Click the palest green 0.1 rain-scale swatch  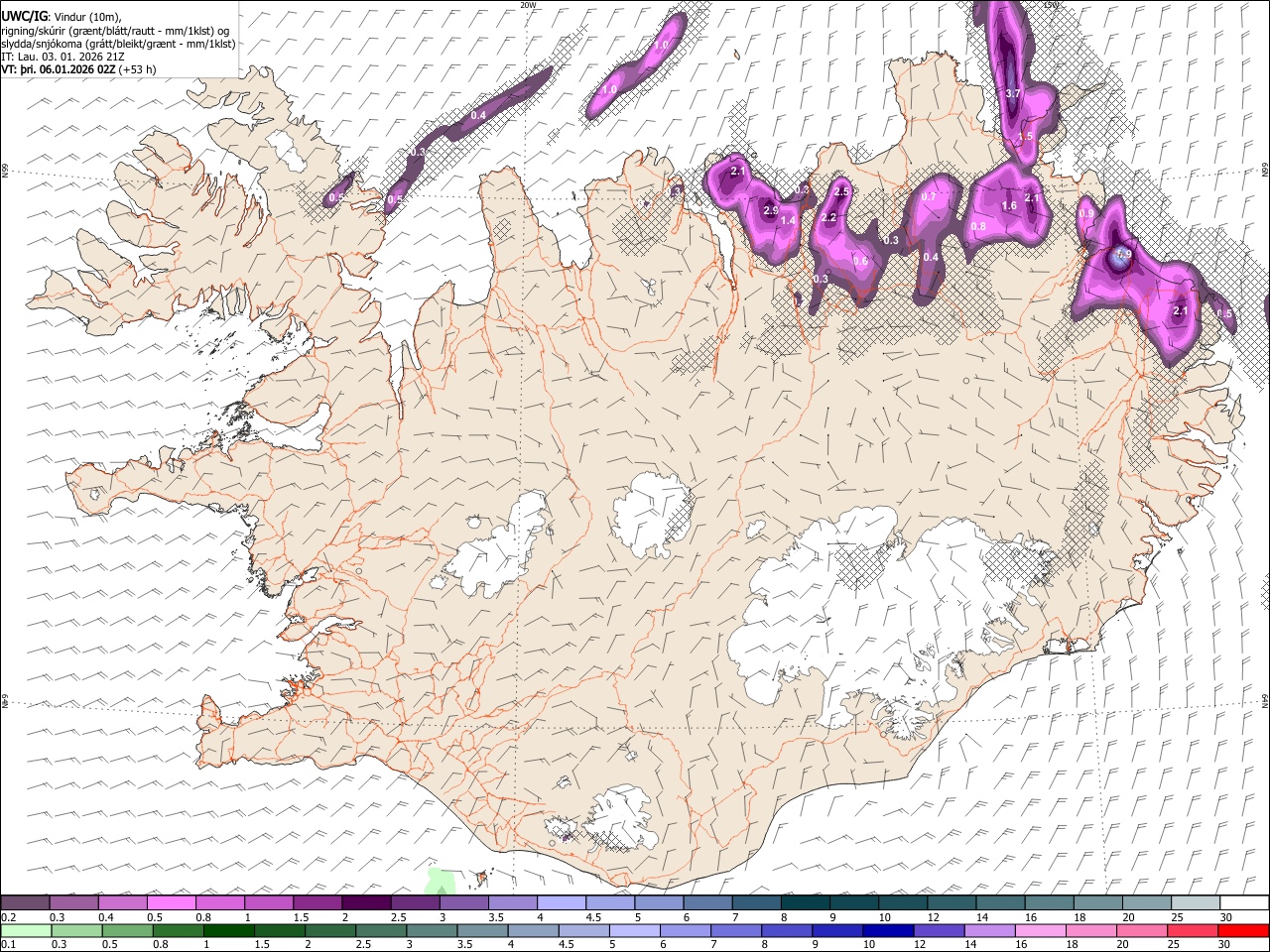tap(25, 930)
